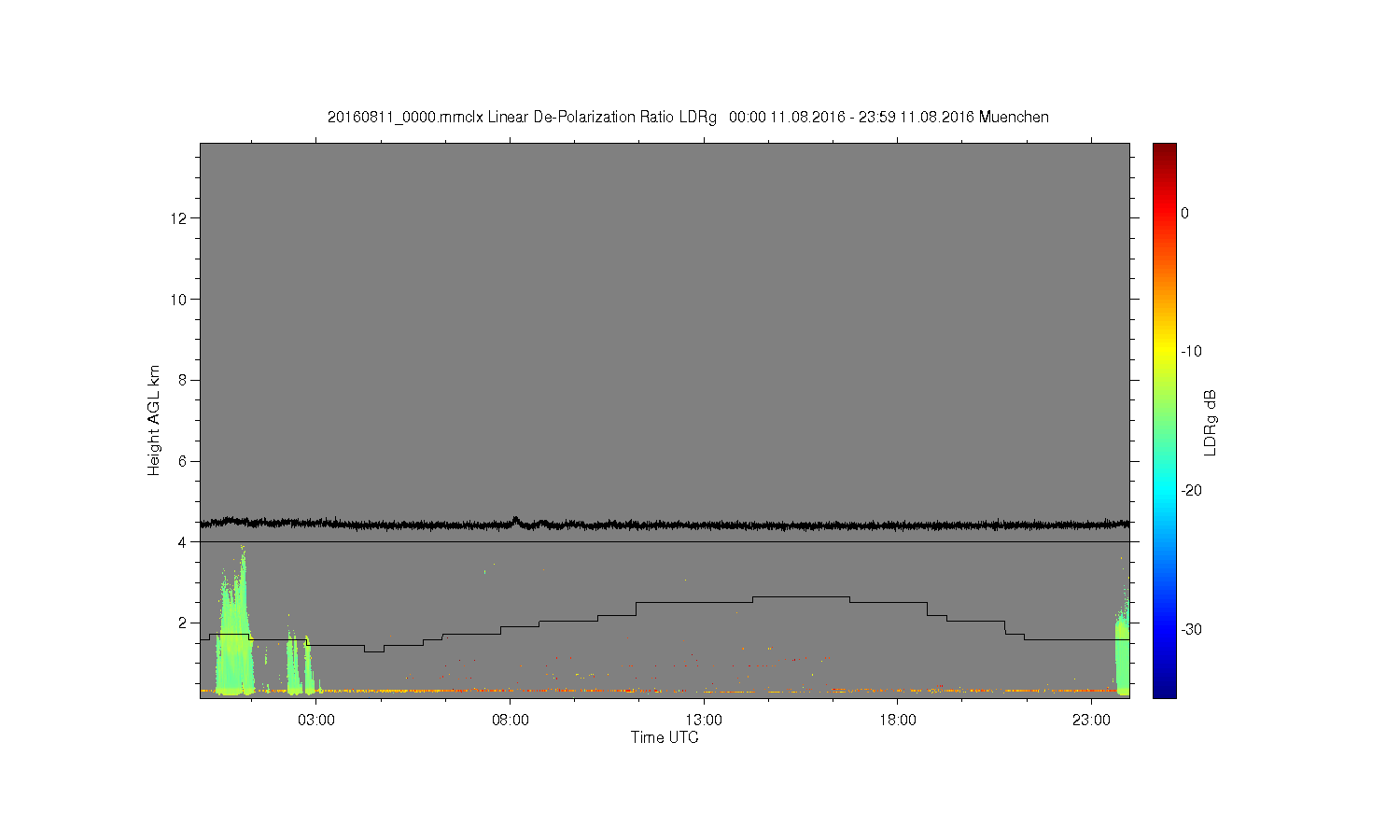Image resolution: width=1400 pixels, height=840 pixels.
Task: Click the 03:00 time tick label
Action: (x=316, y=721)
